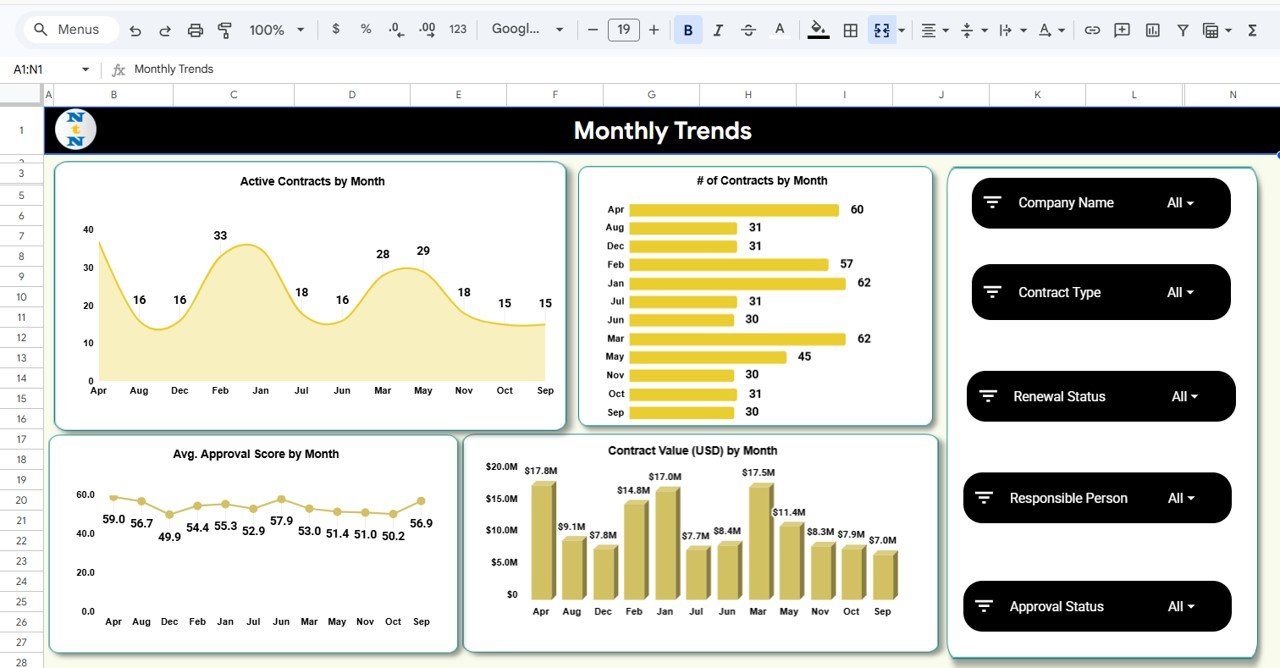This screenshot has width=1280, height=668.
Task: Click the print icon
Action: click(x=195, y=29)
